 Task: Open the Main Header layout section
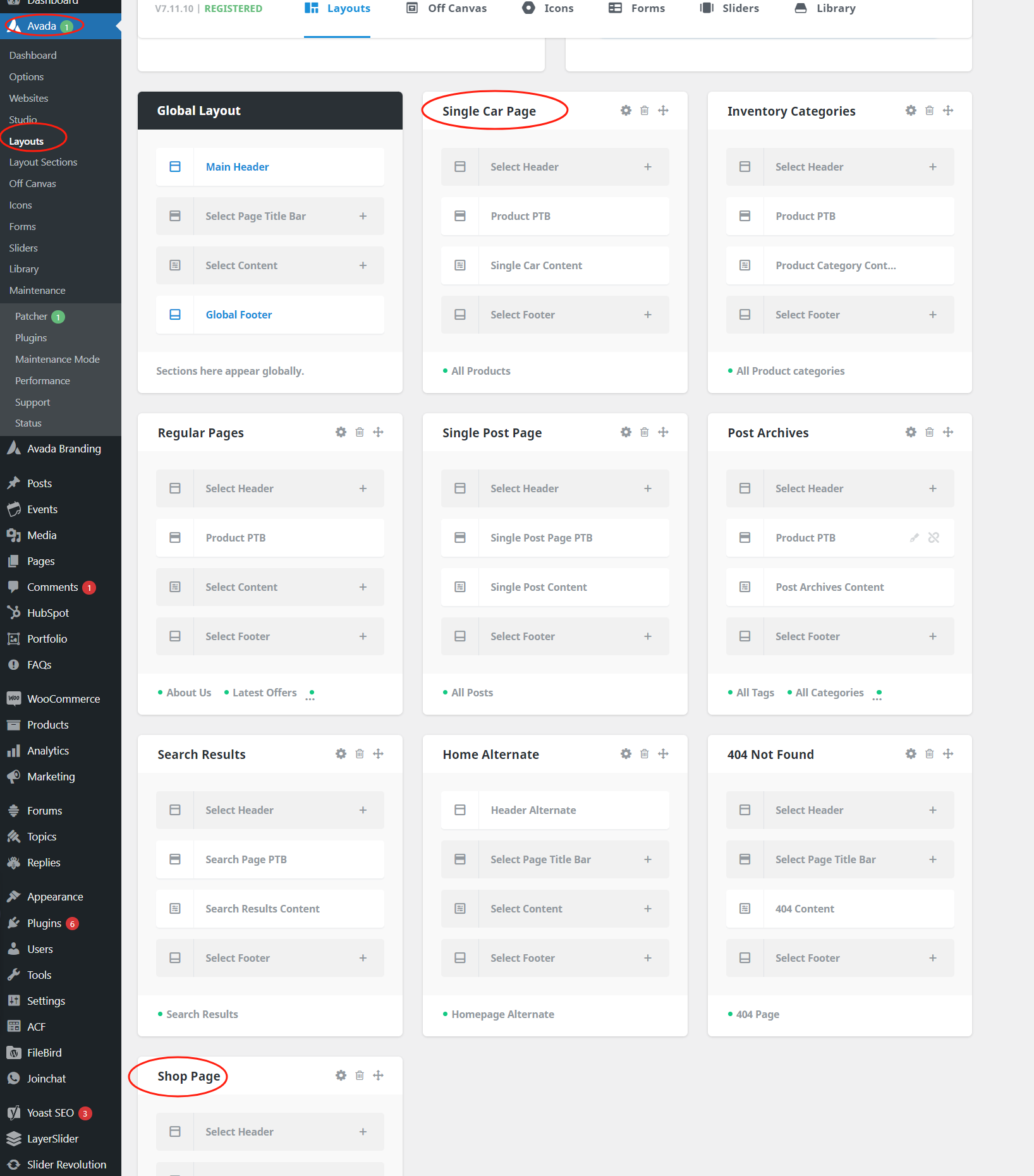237,166
